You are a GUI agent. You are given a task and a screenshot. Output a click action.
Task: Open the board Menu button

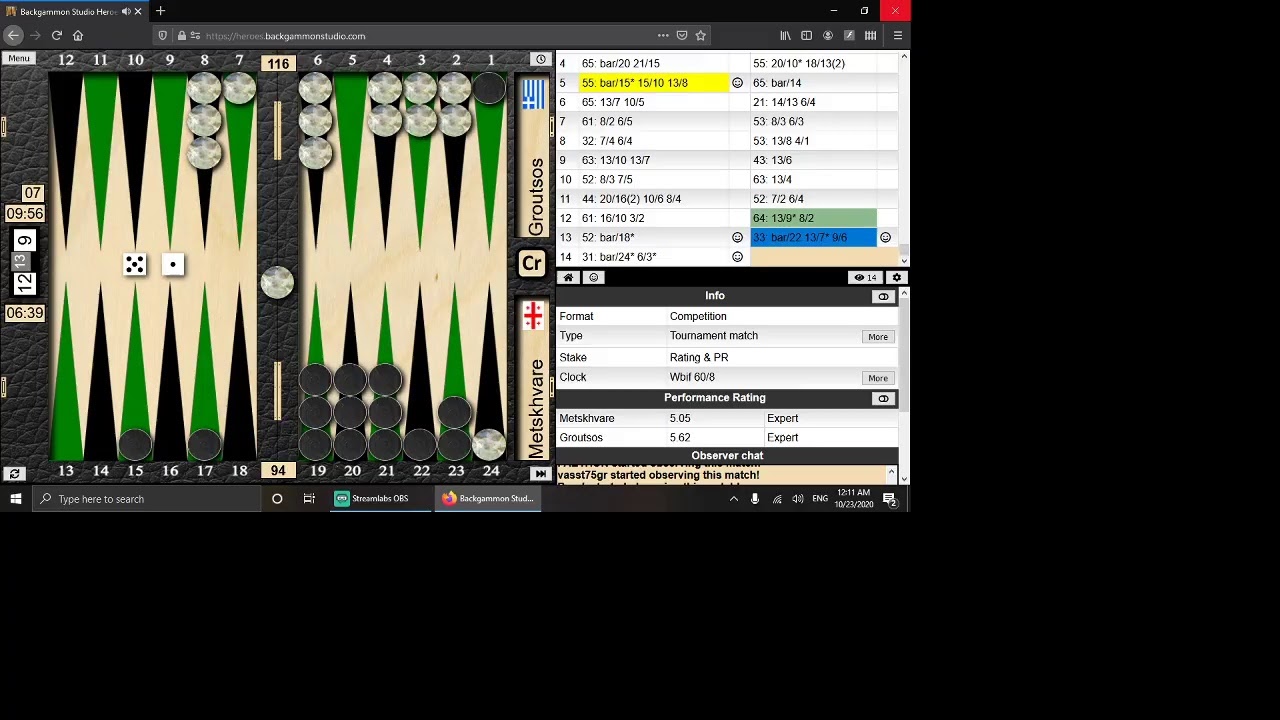point(19,59)
